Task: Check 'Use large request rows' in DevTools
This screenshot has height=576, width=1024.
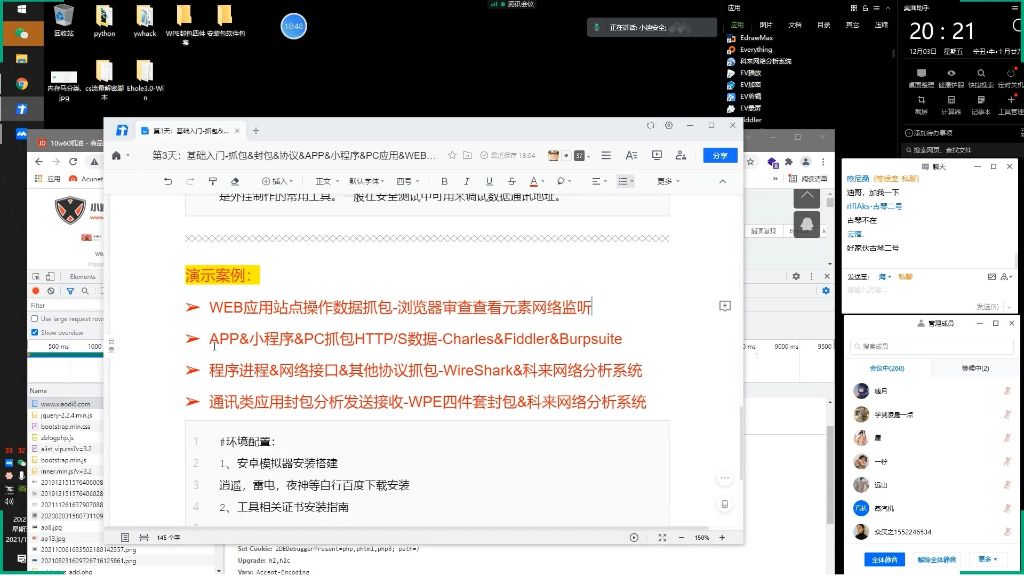Action: point(35,319)
